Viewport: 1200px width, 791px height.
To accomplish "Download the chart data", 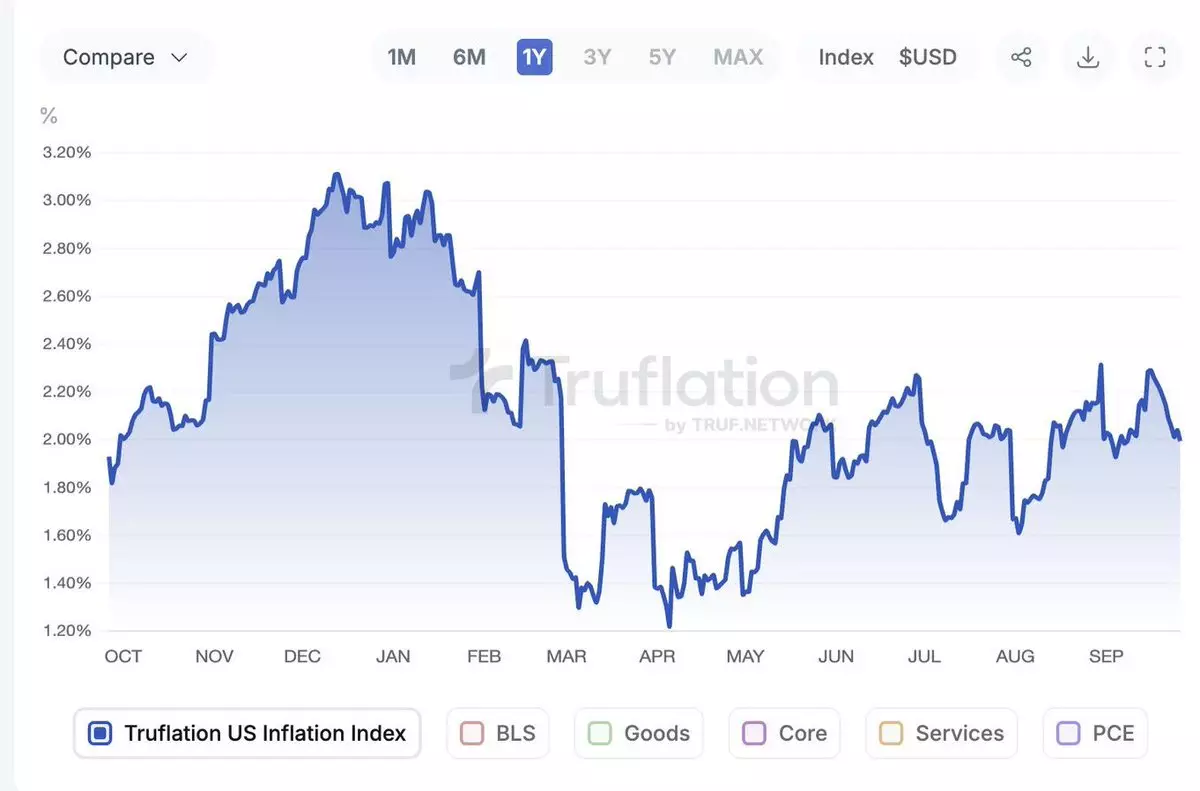I will point(1088,57).
